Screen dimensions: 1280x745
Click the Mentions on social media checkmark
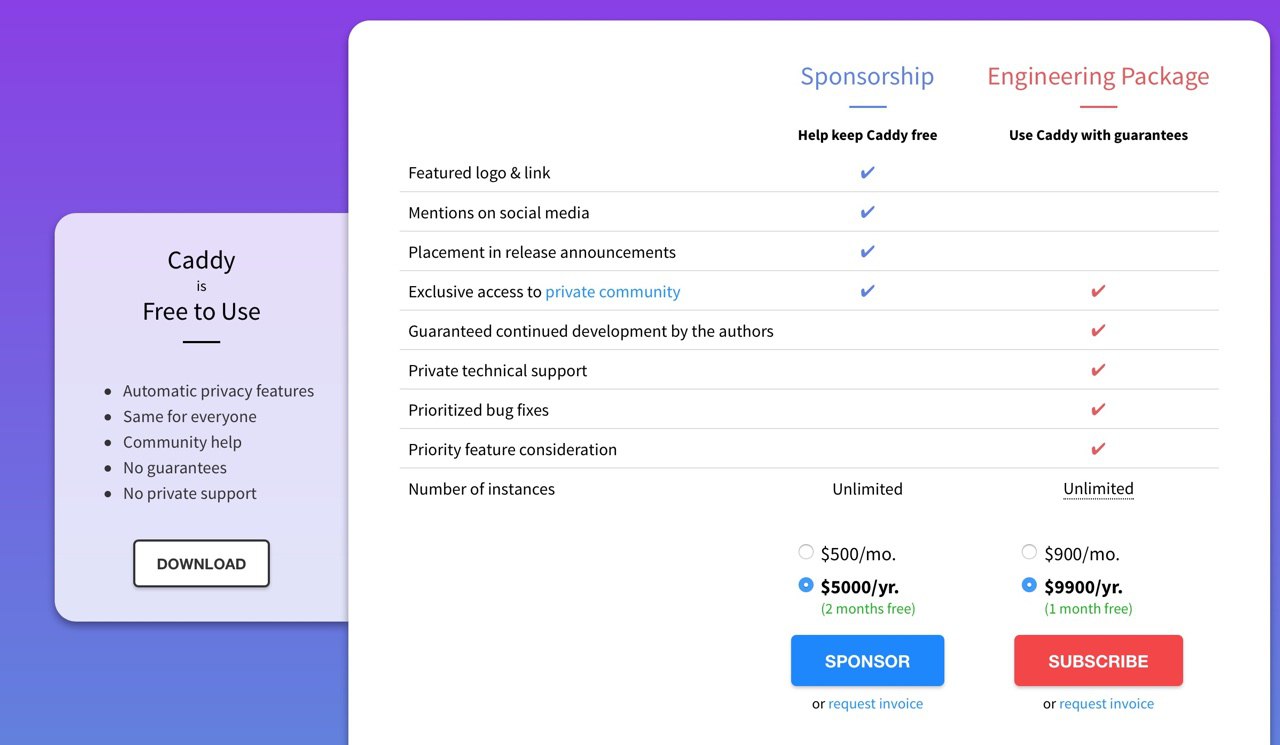click(x=867, y=212)
